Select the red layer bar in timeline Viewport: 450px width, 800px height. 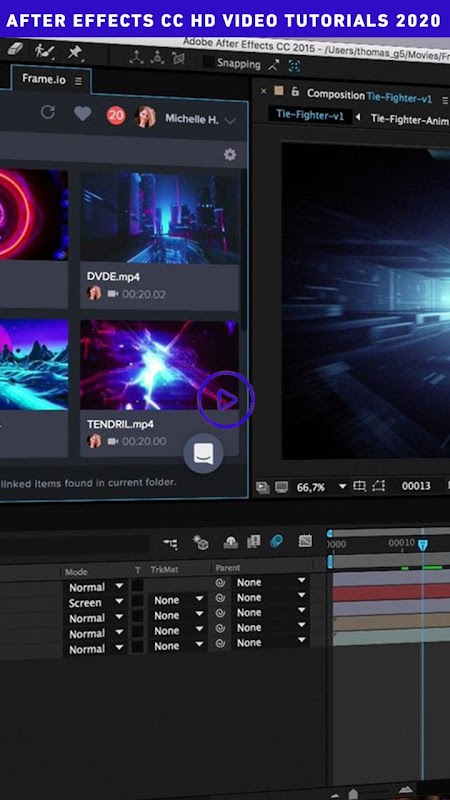[391, 593]
